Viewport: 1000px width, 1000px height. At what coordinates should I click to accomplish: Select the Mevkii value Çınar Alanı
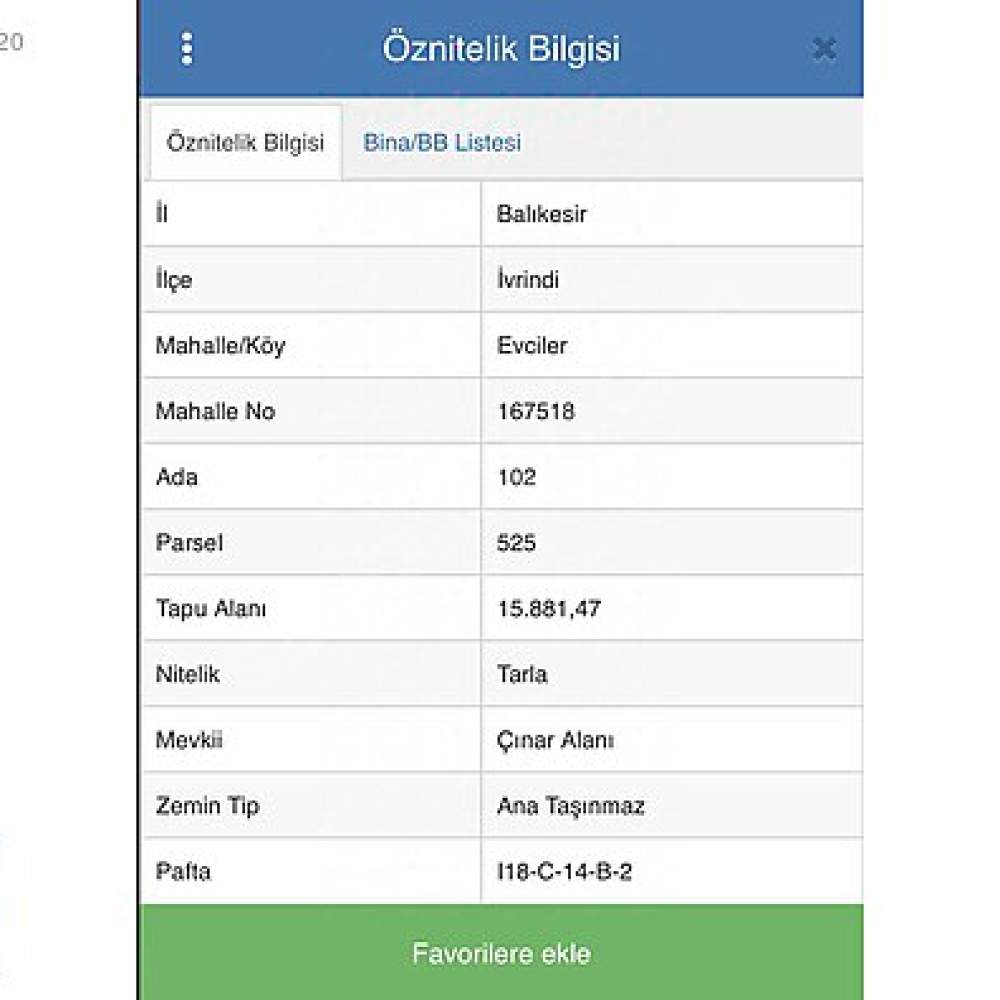(x=555, y=740)
